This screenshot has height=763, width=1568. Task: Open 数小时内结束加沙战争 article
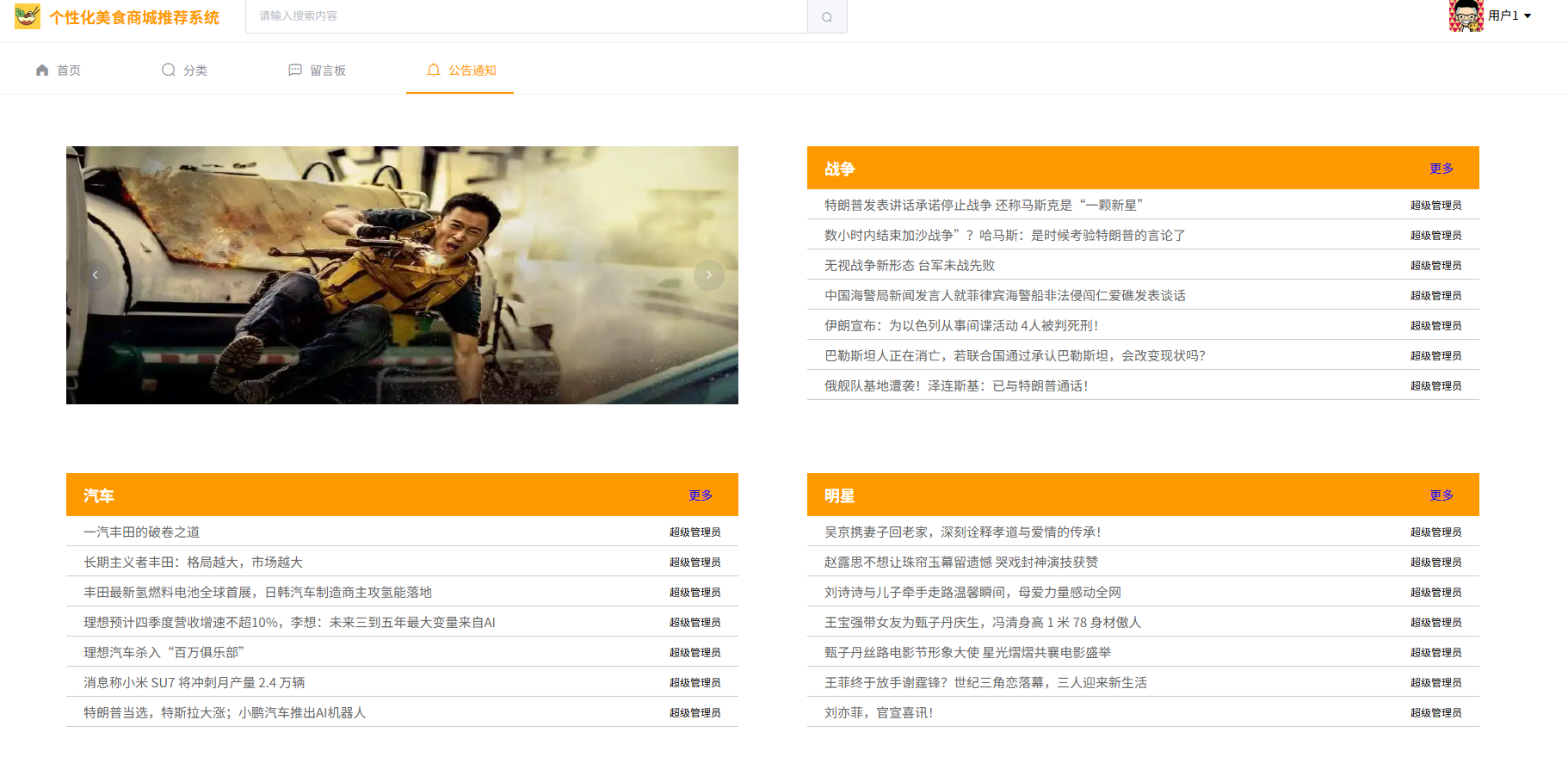tap(1004, 235)
